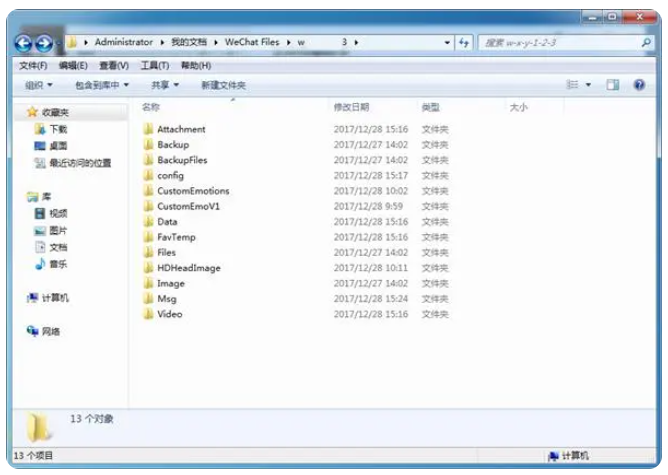Select the HDHeadImage folder
This screenshot has width=668, height=475.
pyautogui.click(x=188, y=268)
